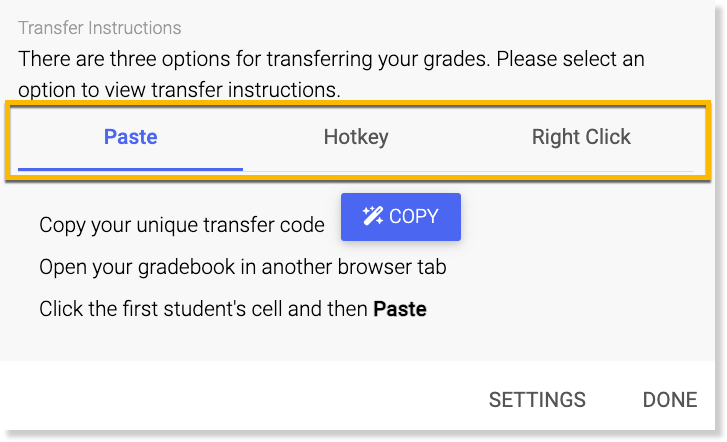This screenshot has width=727, height=442.
Task: Click DONE to close the dialog
Action: (x=670, y=400)
